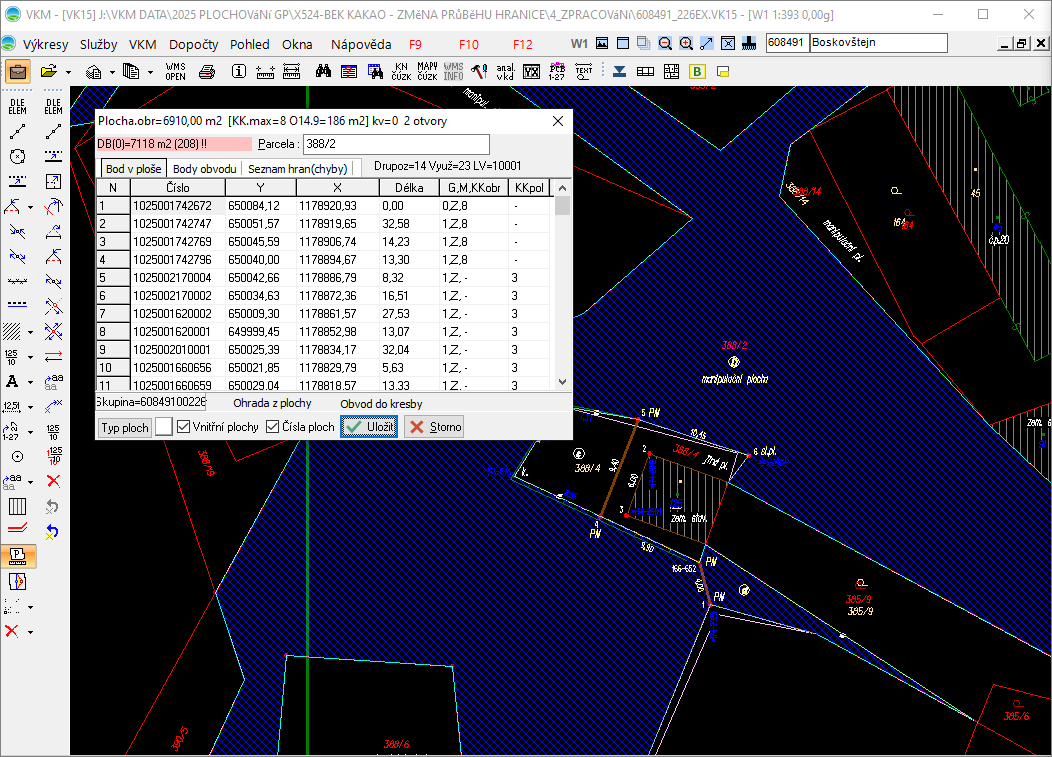Viewport: 1052px width, 757px height.
Task: Switch to the Body obvodu tab
Action: (204, 168)
